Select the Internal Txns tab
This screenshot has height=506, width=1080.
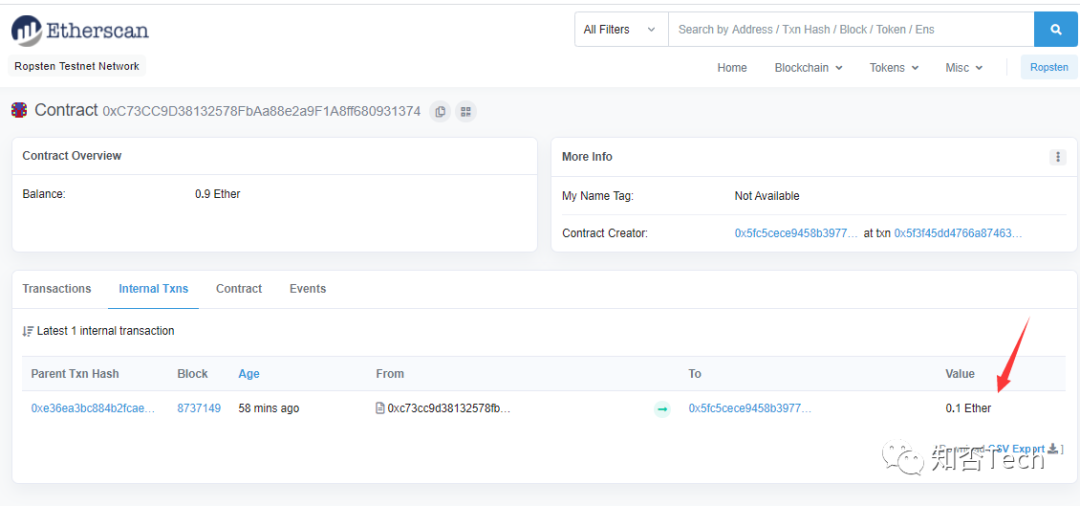click(153, 288)
